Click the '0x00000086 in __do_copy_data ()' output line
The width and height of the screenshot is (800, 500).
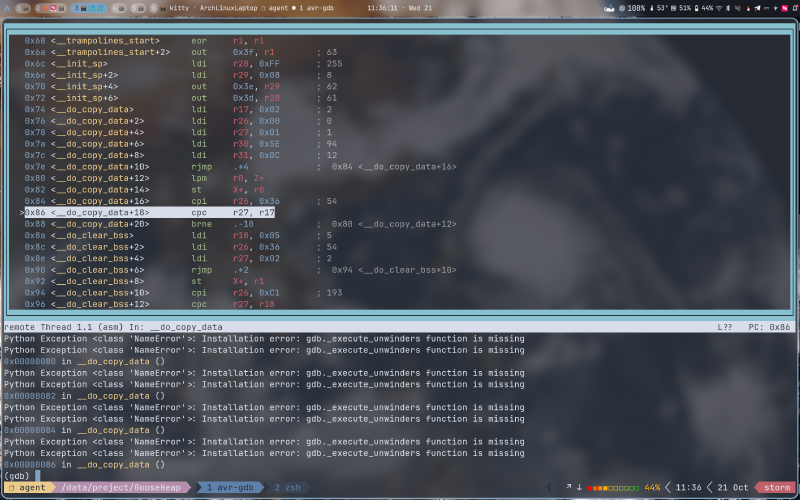click(x=85, y=465)
